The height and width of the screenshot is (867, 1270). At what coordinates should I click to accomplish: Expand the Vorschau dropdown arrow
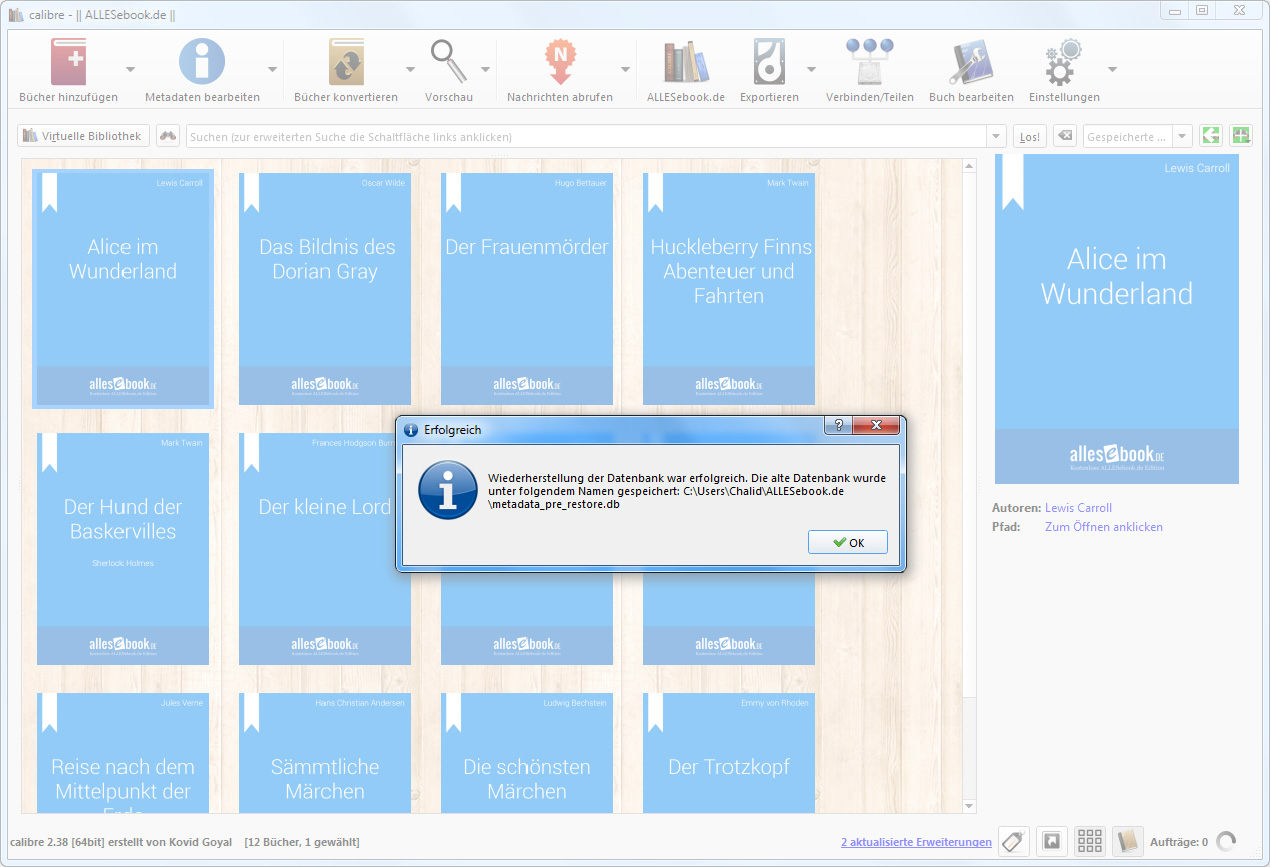point(485,69)
